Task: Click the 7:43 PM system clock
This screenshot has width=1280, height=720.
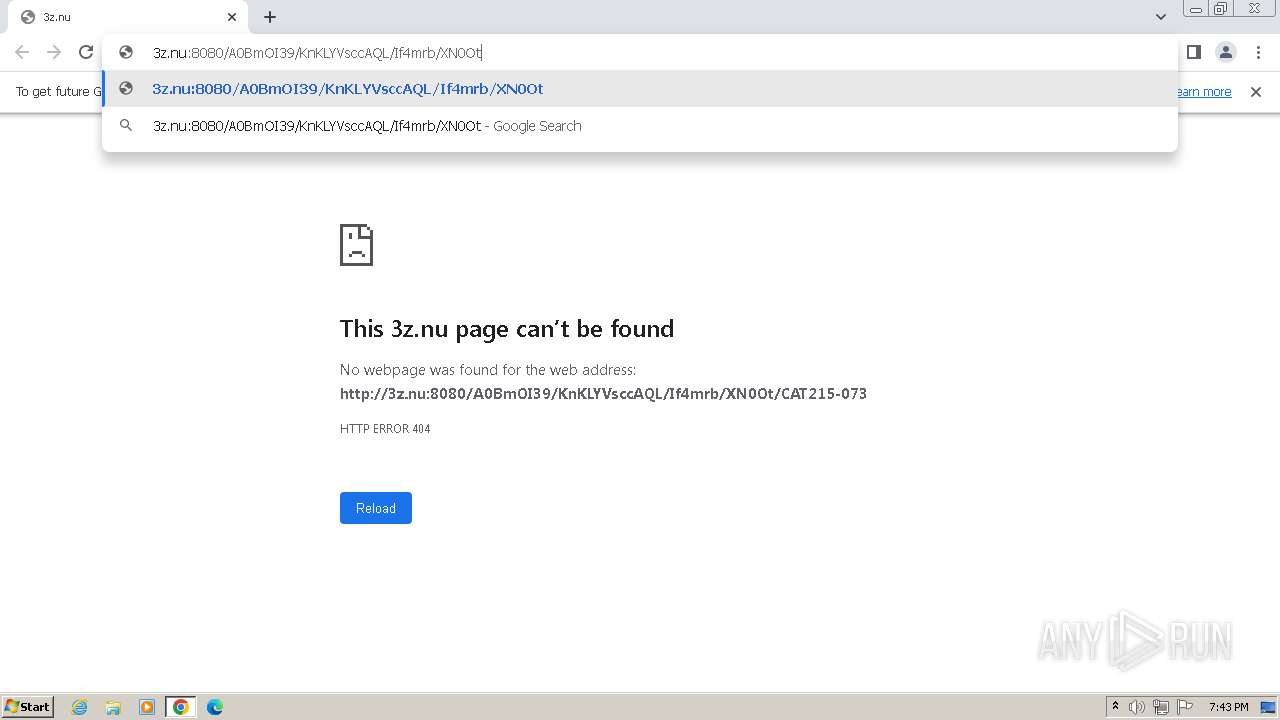Action: [x=1228, y=707]
